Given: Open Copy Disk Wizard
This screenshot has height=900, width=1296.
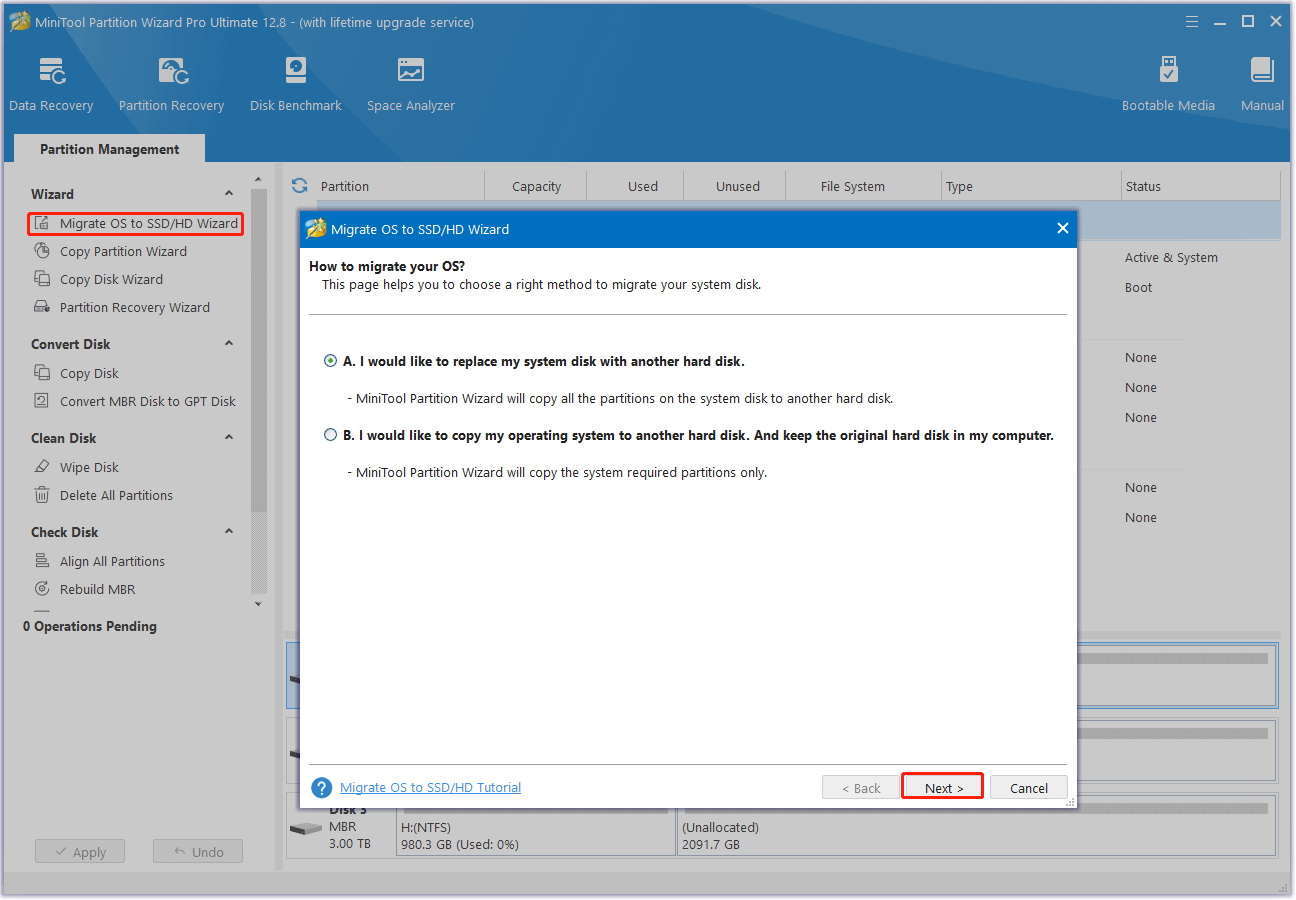Looking at the screenshot, I should click(111, 279).
